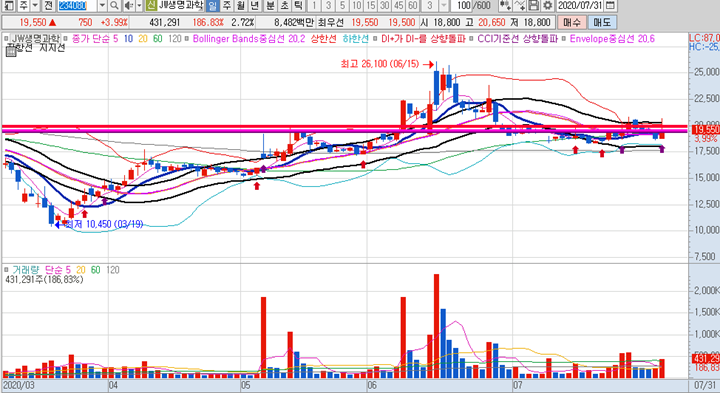Open chart settings gear icon

[x=547, y=6]
